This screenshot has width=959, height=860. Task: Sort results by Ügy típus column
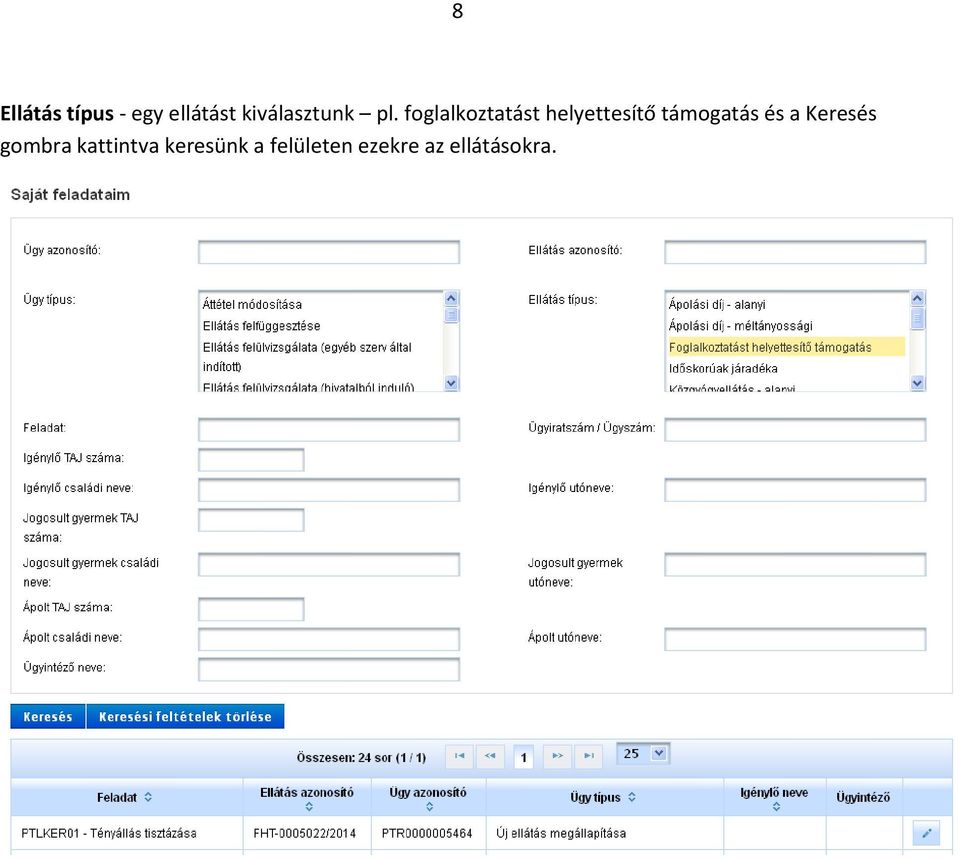pos(632,797)
